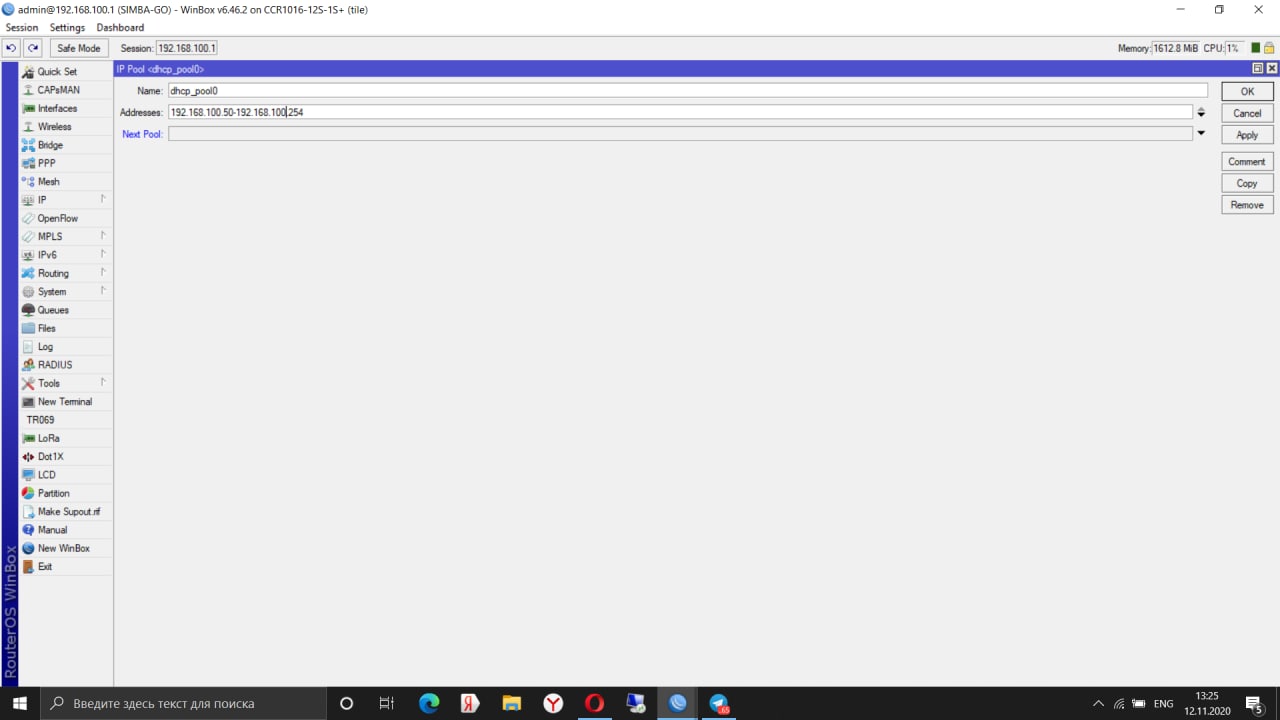
Task: Click the Addresses range input field
Action: (680, 112)
